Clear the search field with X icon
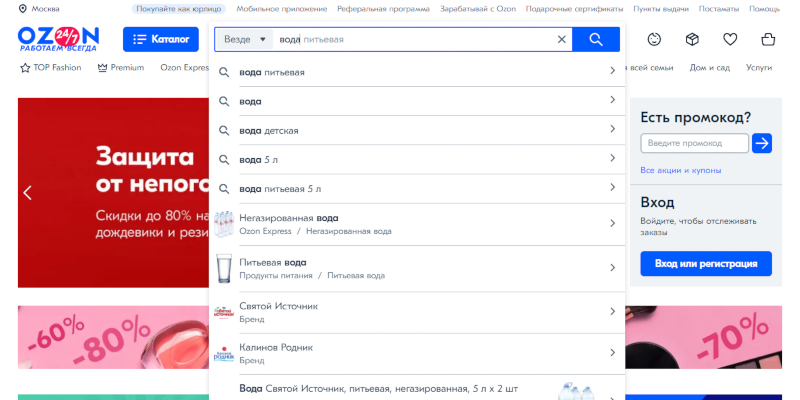800x400 pixels. click(561, 40)
